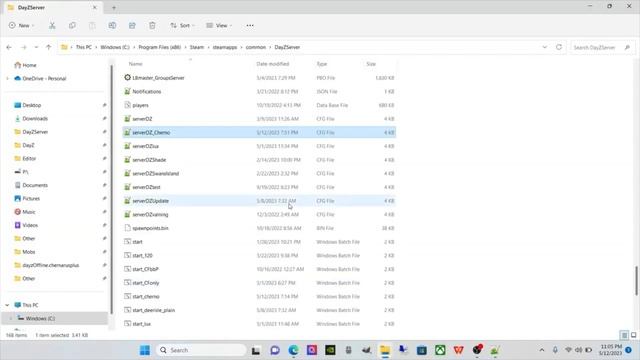
Task: Open the Chat taskbar icon
Action: coord(275,350)
